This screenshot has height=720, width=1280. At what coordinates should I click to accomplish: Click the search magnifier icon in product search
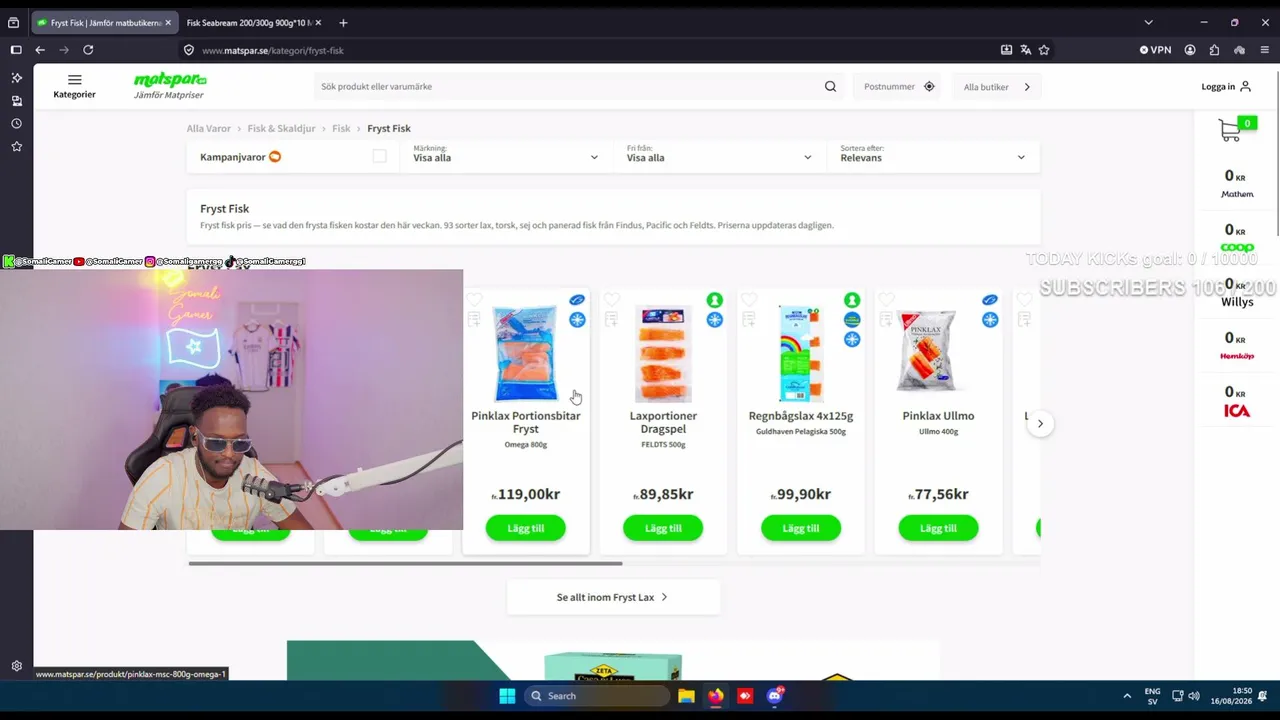point(830,87)
